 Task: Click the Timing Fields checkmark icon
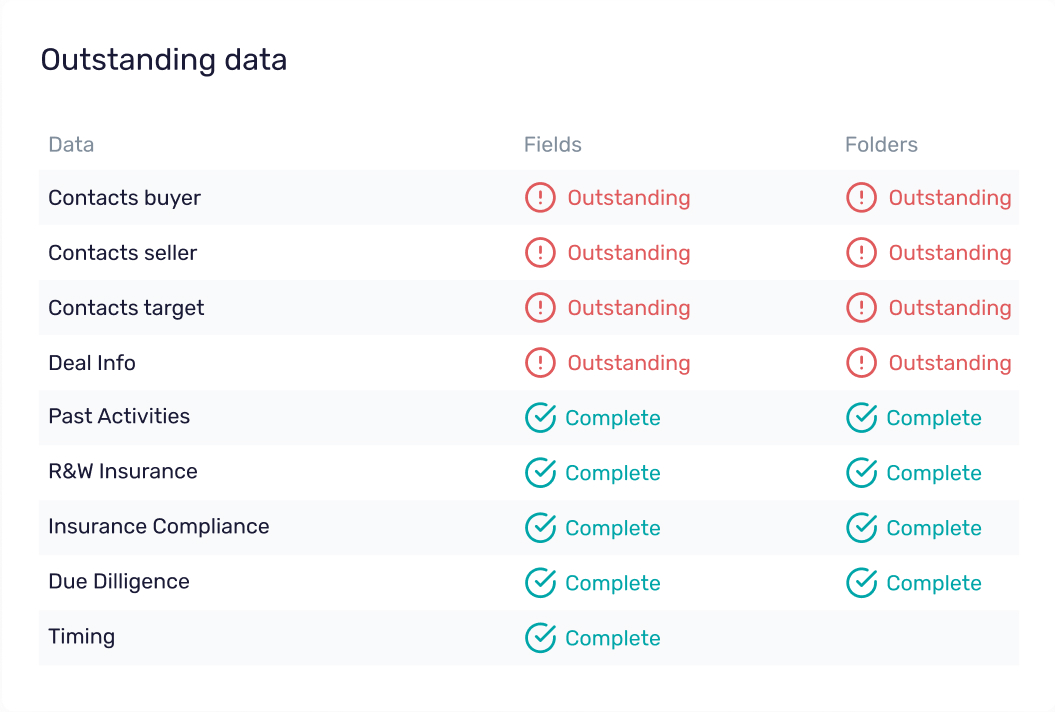[540, 638]
